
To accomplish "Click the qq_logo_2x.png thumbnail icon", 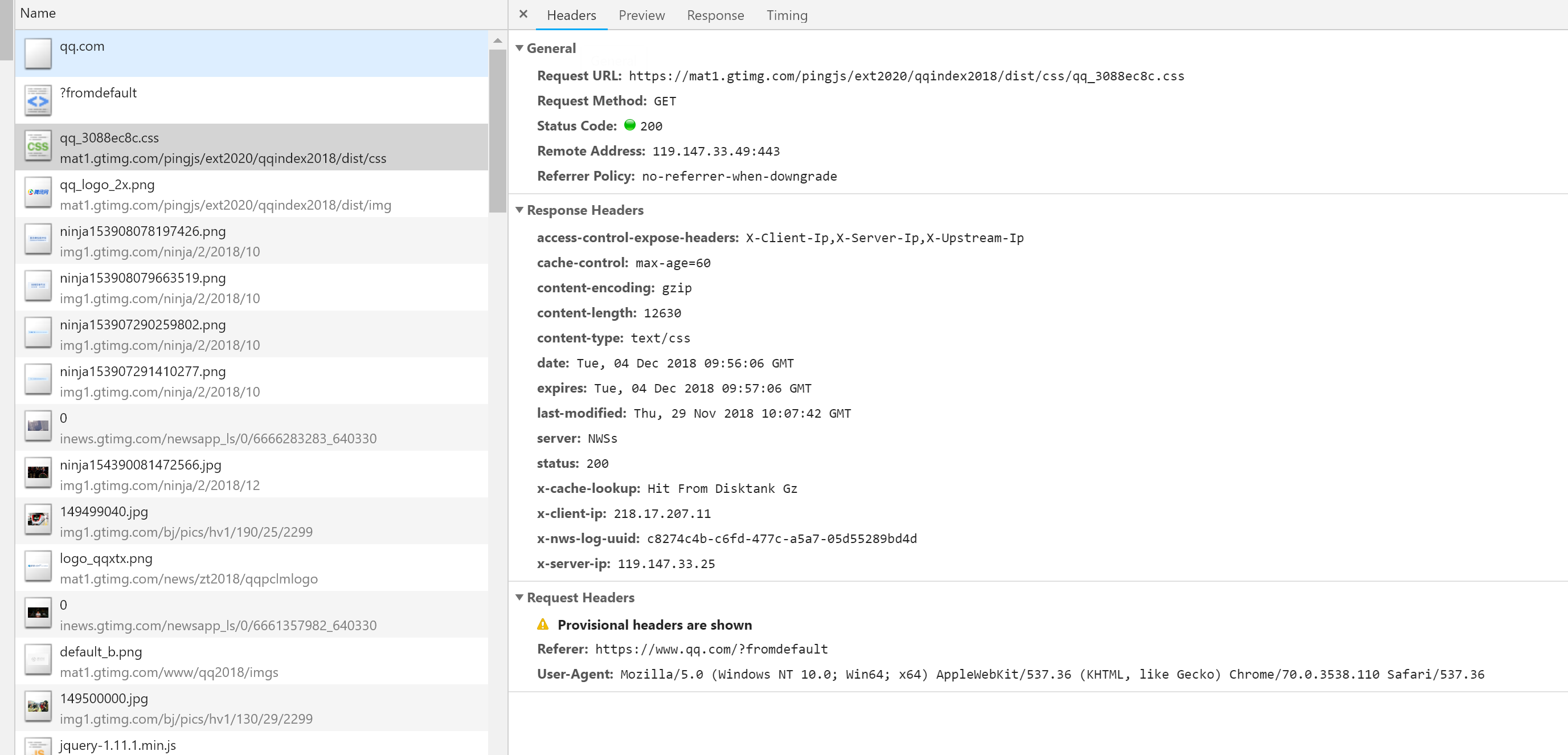I will 38,193.
